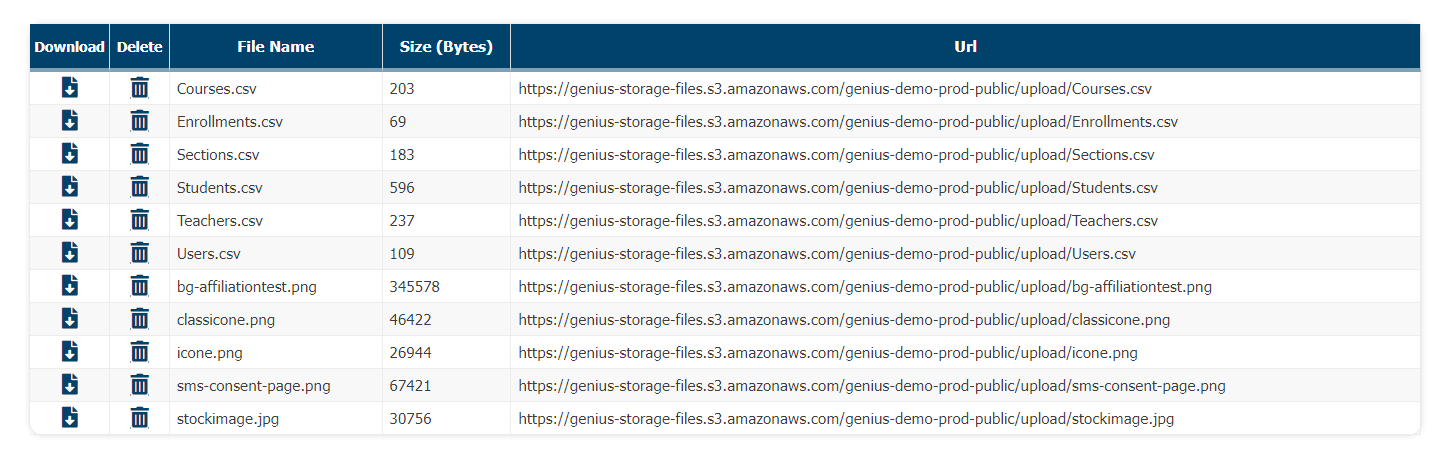This screenshot has height=459, width=1441.
Task: Delete the Users.csv file
Action: pos(140,253)
